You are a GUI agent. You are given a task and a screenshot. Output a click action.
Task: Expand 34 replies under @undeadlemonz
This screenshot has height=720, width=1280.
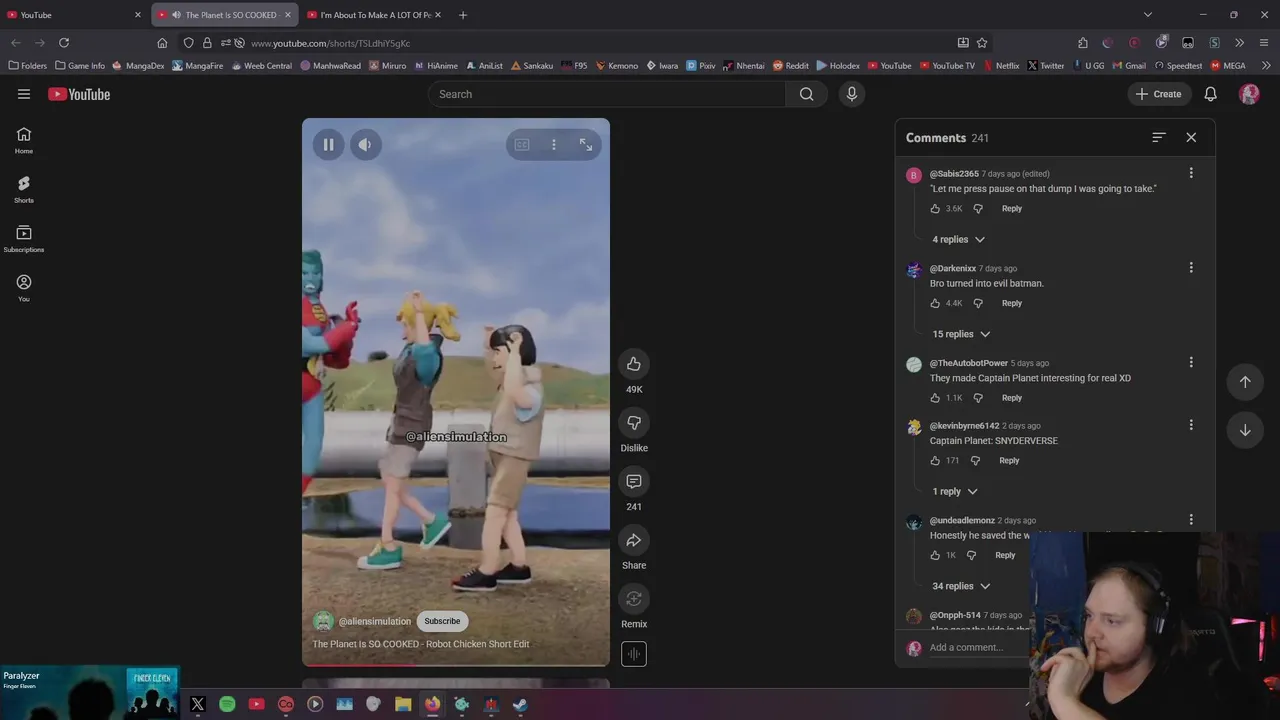[961, 586]
